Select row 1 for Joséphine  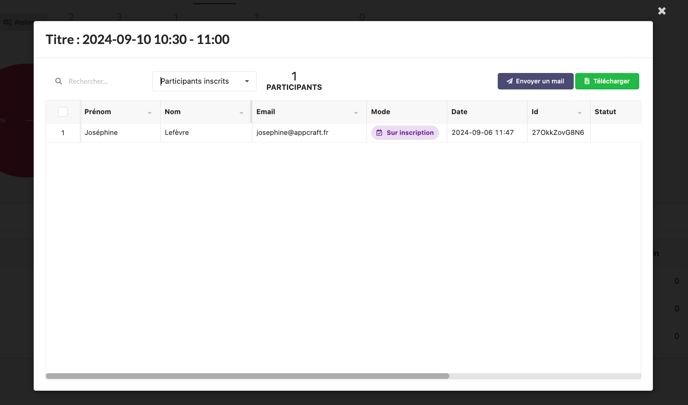[x=63, y=133]
